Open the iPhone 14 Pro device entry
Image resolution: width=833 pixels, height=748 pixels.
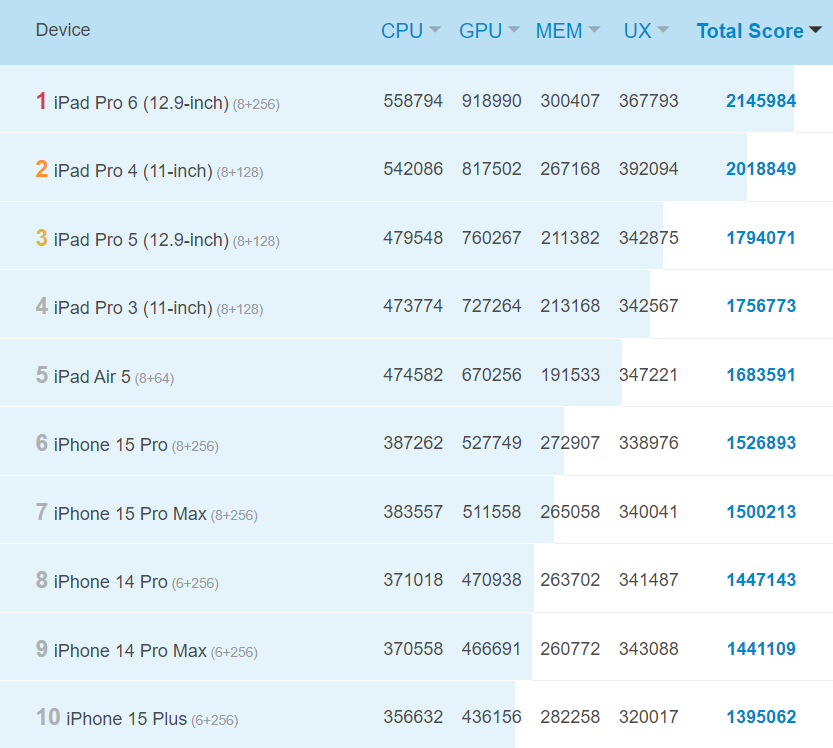(x=110, y=581)
